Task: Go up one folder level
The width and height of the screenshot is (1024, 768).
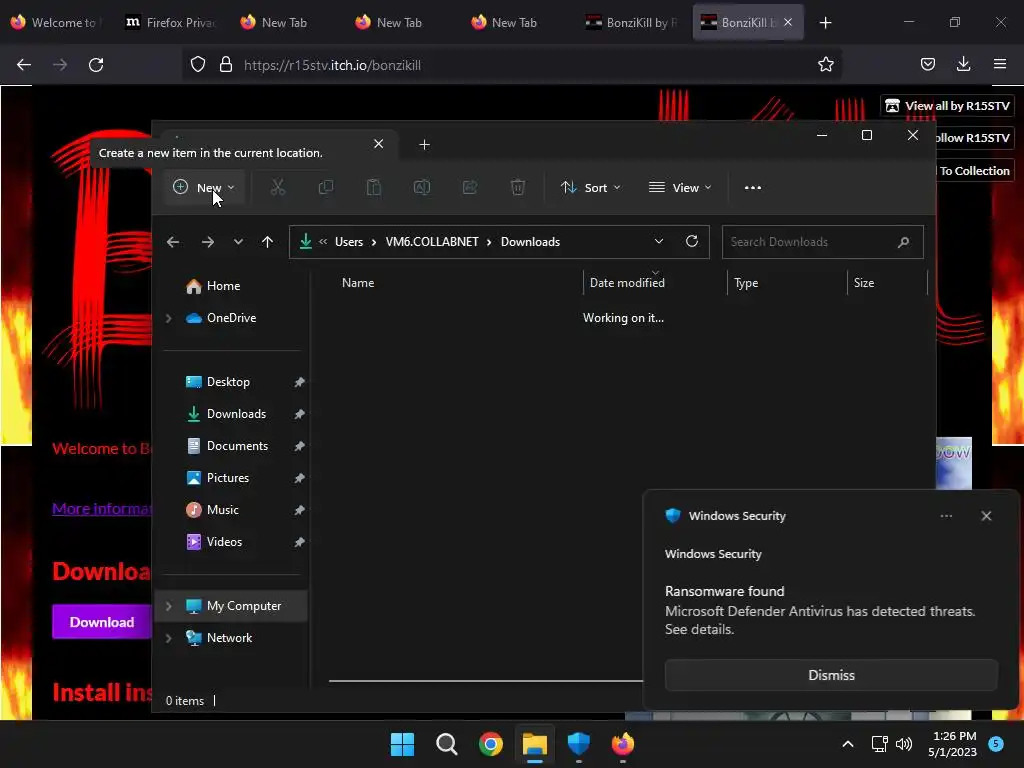Action: [x=267, y=242]
